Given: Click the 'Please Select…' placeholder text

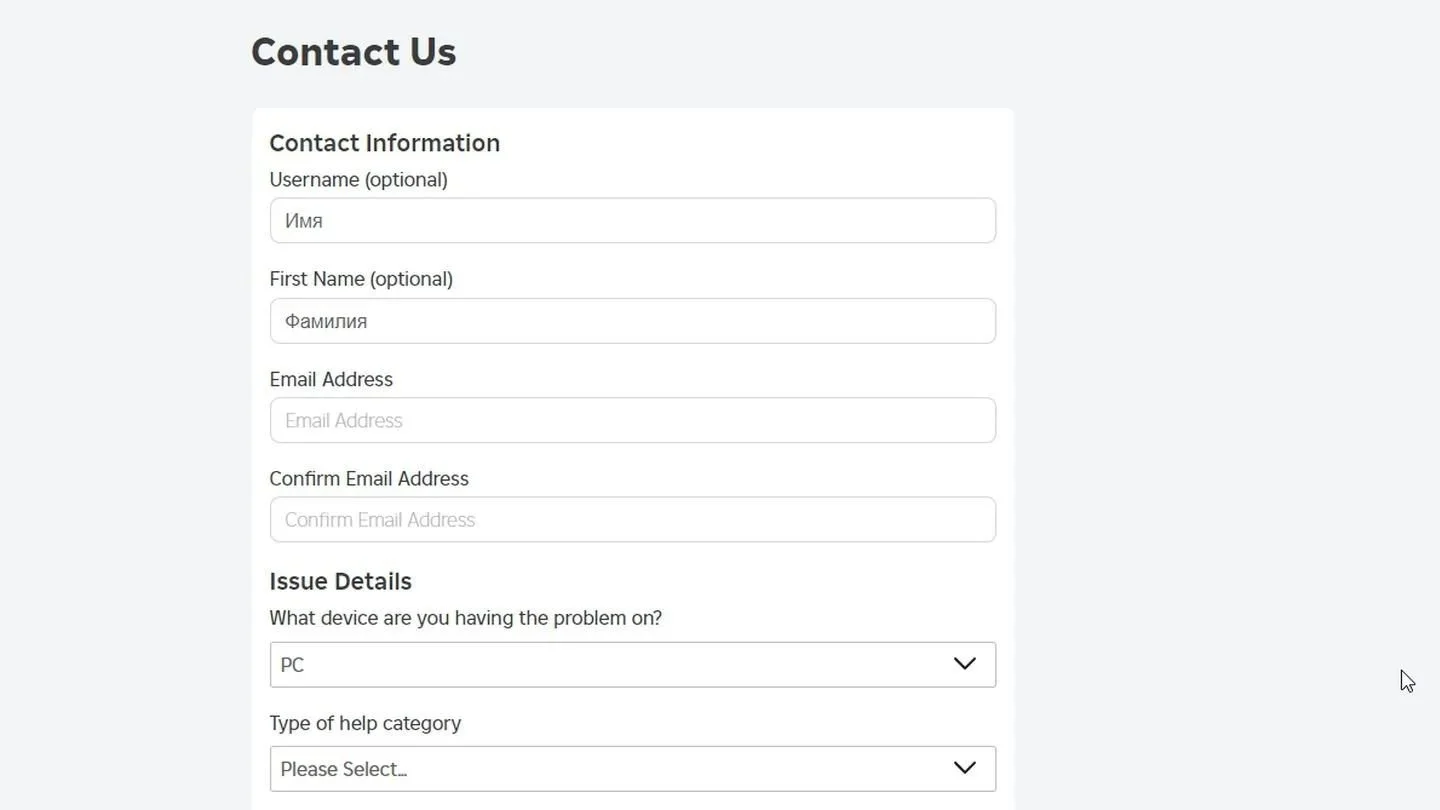Looking at the screenshot, I should click(x=344, y=769).
